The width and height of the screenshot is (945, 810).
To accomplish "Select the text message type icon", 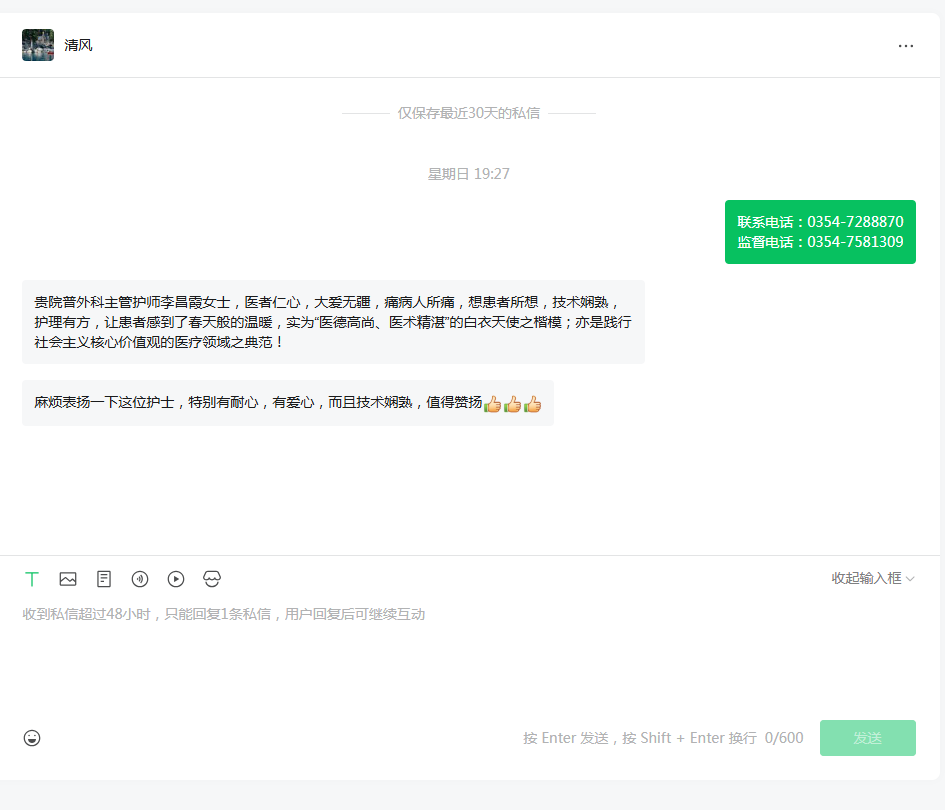I will click(32, 579).
